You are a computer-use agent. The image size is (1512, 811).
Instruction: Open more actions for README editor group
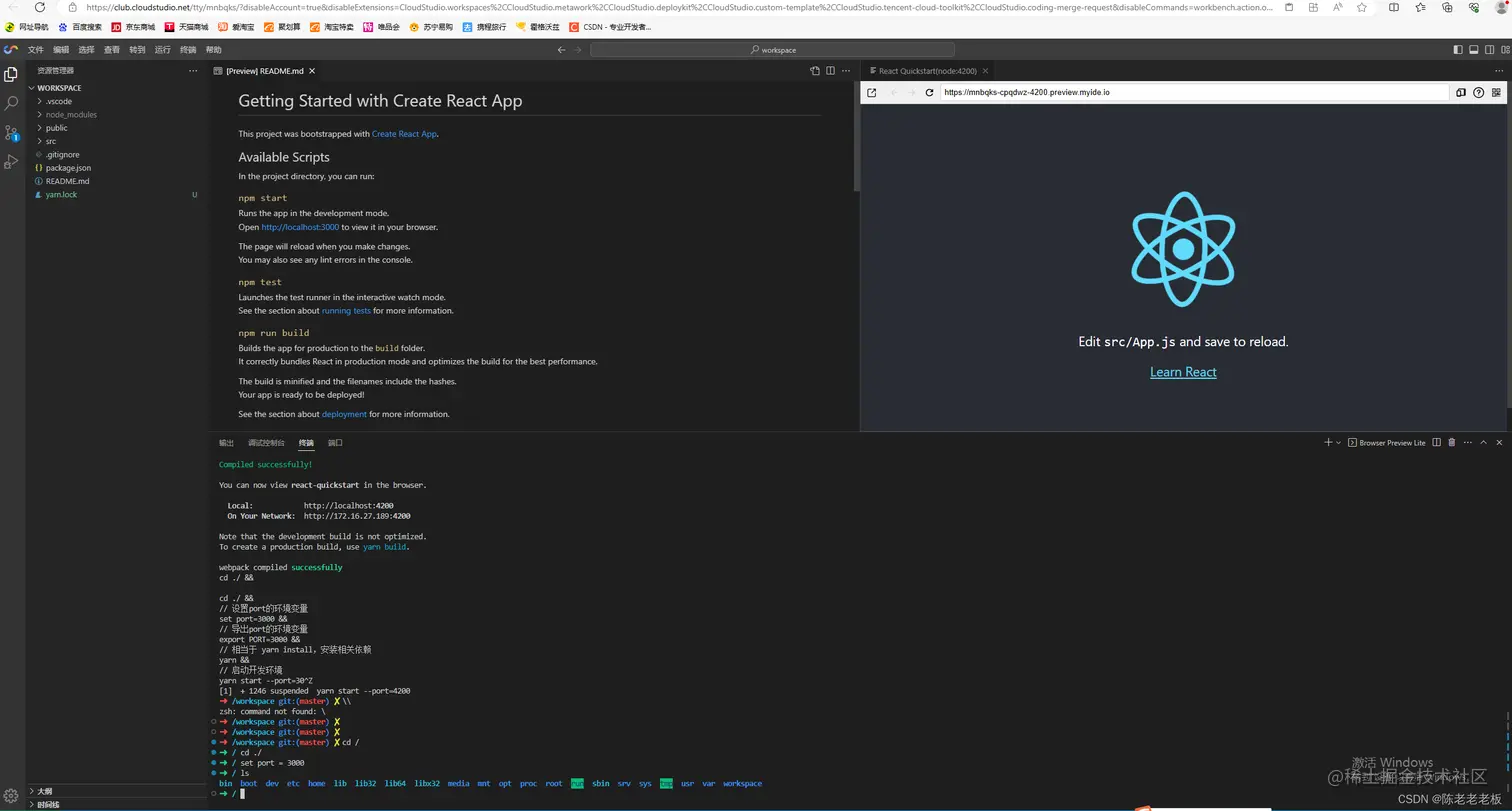tap(846, 71)
